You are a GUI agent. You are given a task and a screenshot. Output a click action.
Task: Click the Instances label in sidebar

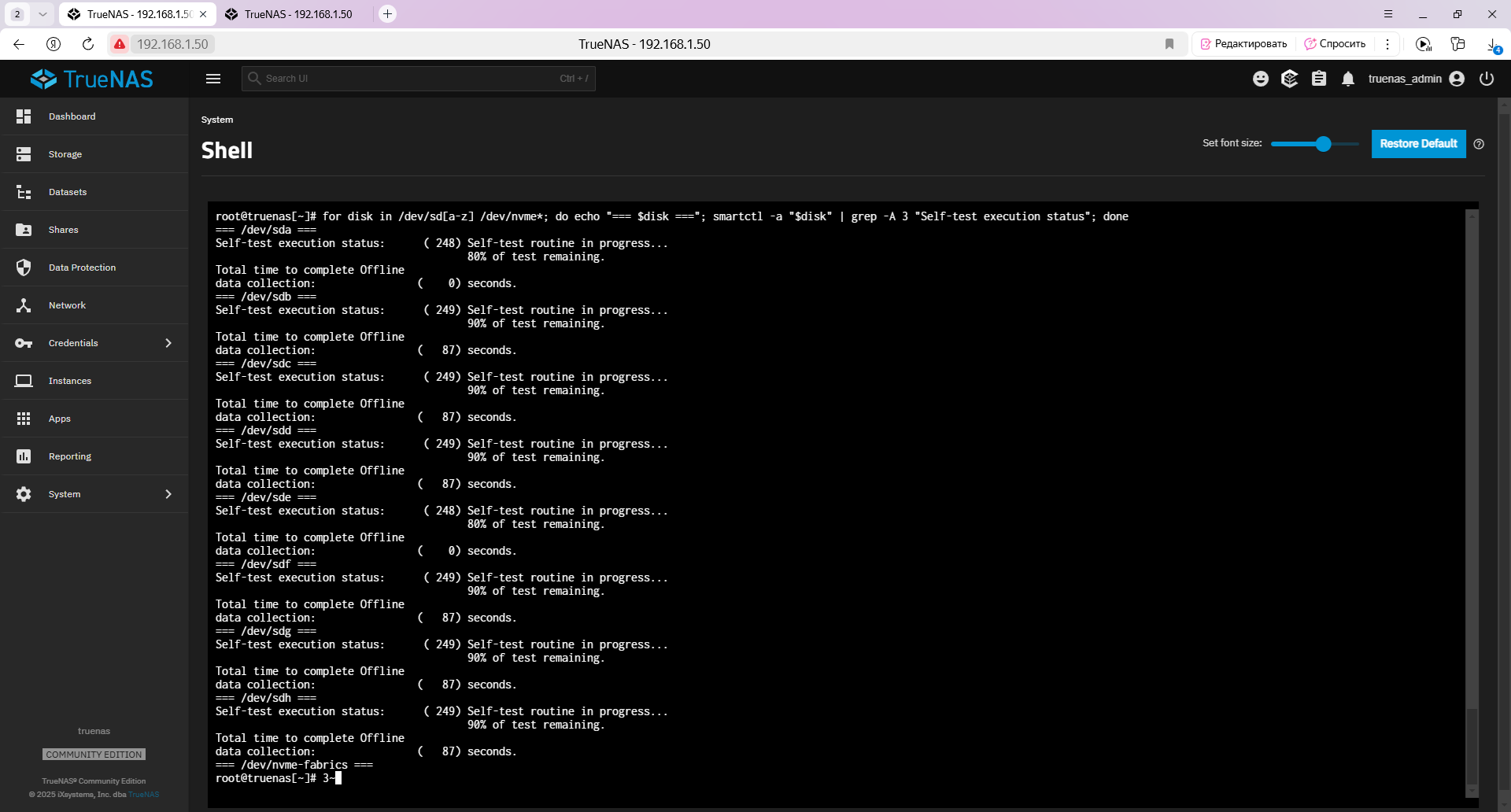(x=69, y=381)
